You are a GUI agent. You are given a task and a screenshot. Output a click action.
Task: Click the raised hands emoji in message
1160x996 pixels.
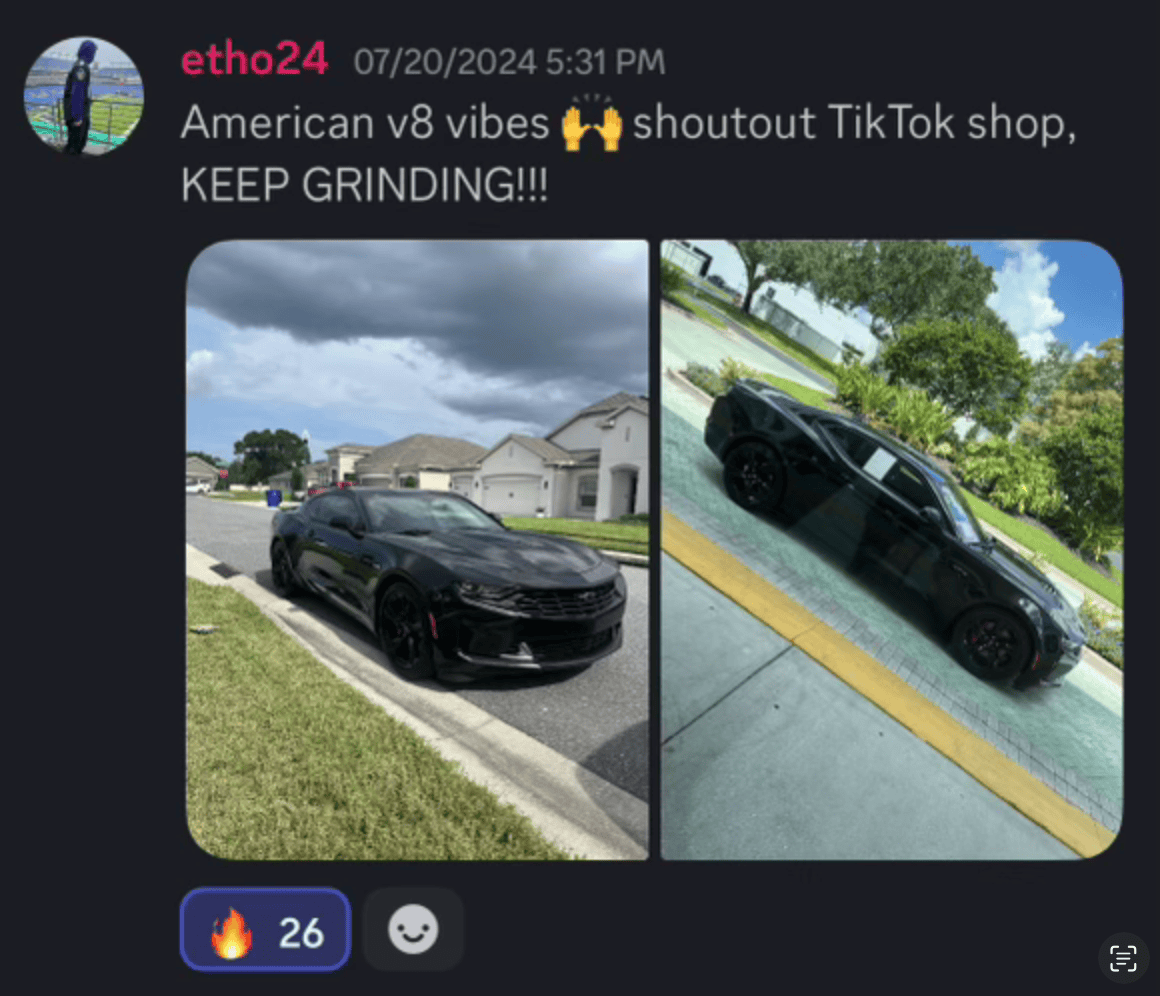(x=591, y=123)
